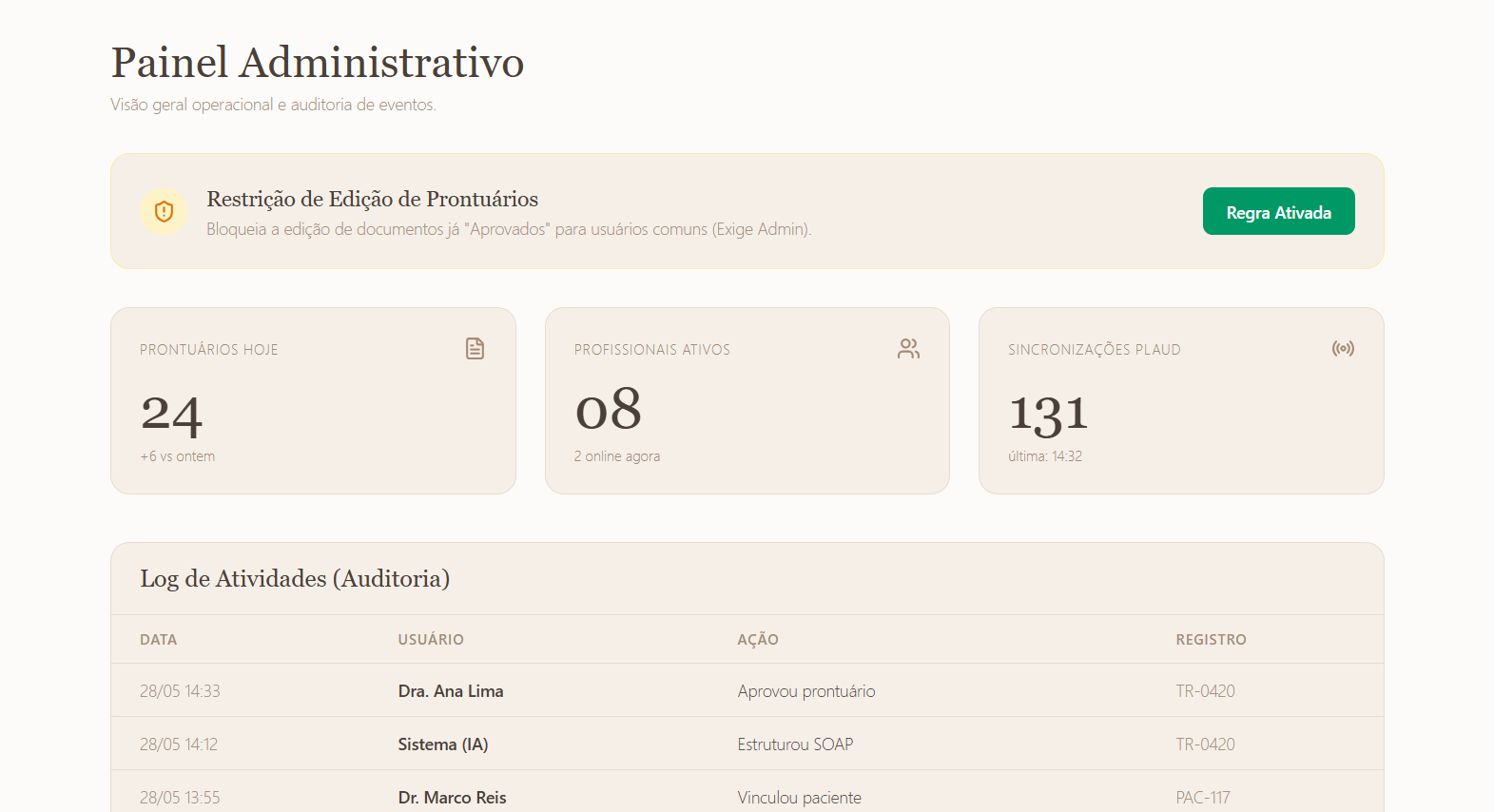Click the Dra. Ana Lima user cell

pyautogui.click(x=451, y=691)
